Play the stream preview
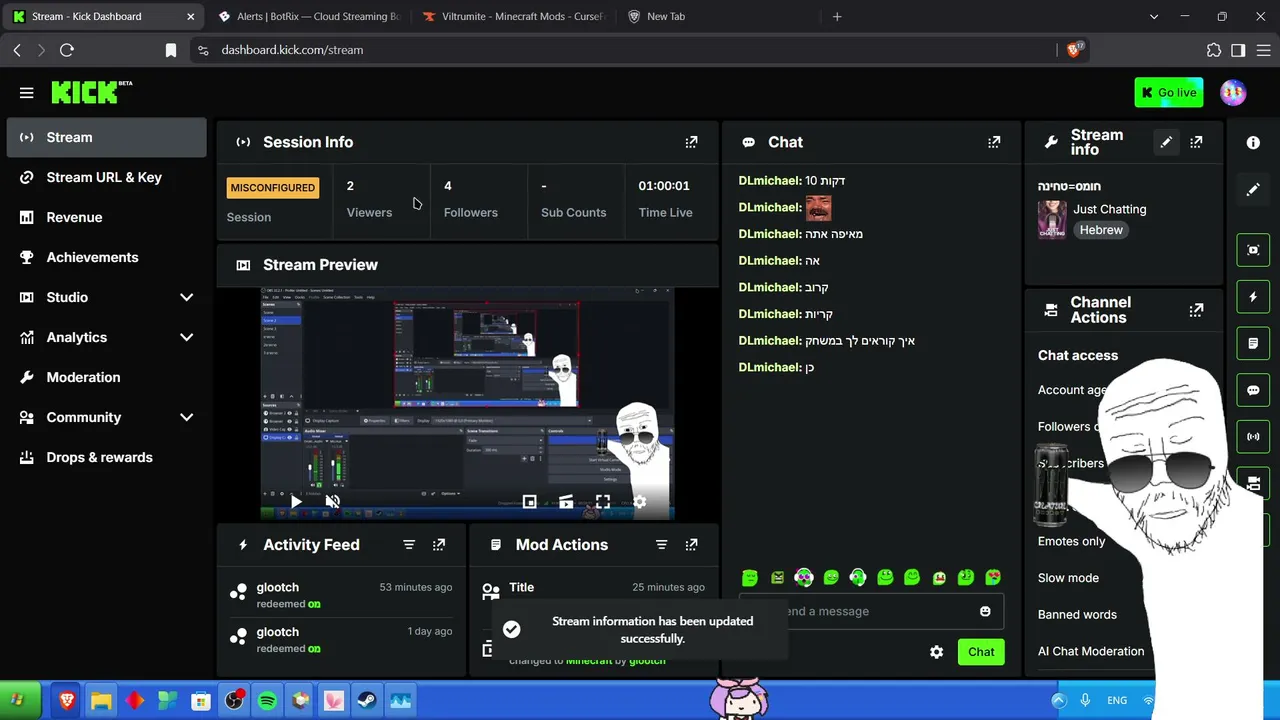1280x720 pixels. click(x=295, y=502)
